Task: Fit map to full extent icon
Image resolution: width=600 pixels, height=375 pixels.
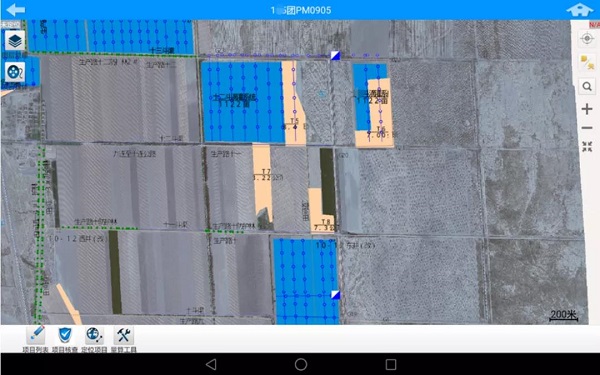Action: (587, 146)
